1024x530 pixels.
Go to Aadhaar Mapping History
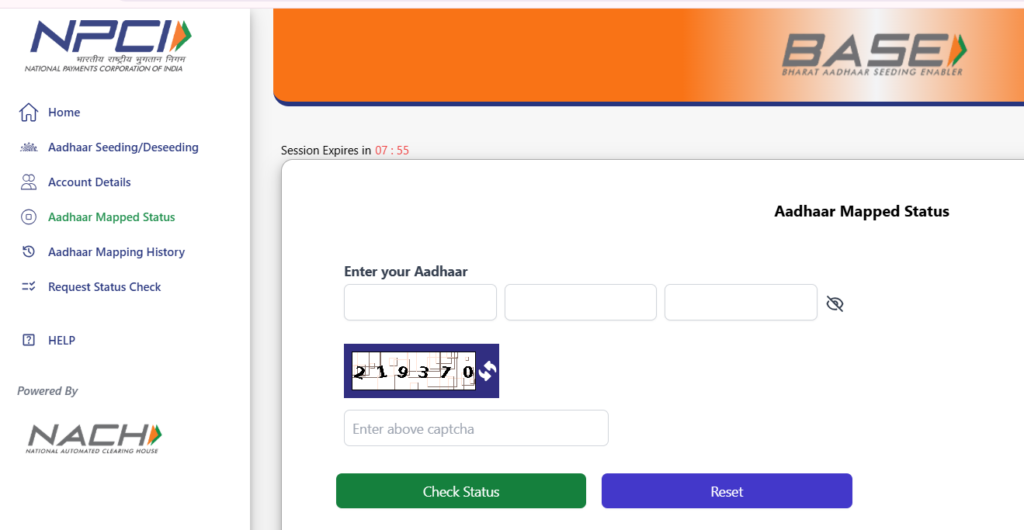[x=116, y=252]
